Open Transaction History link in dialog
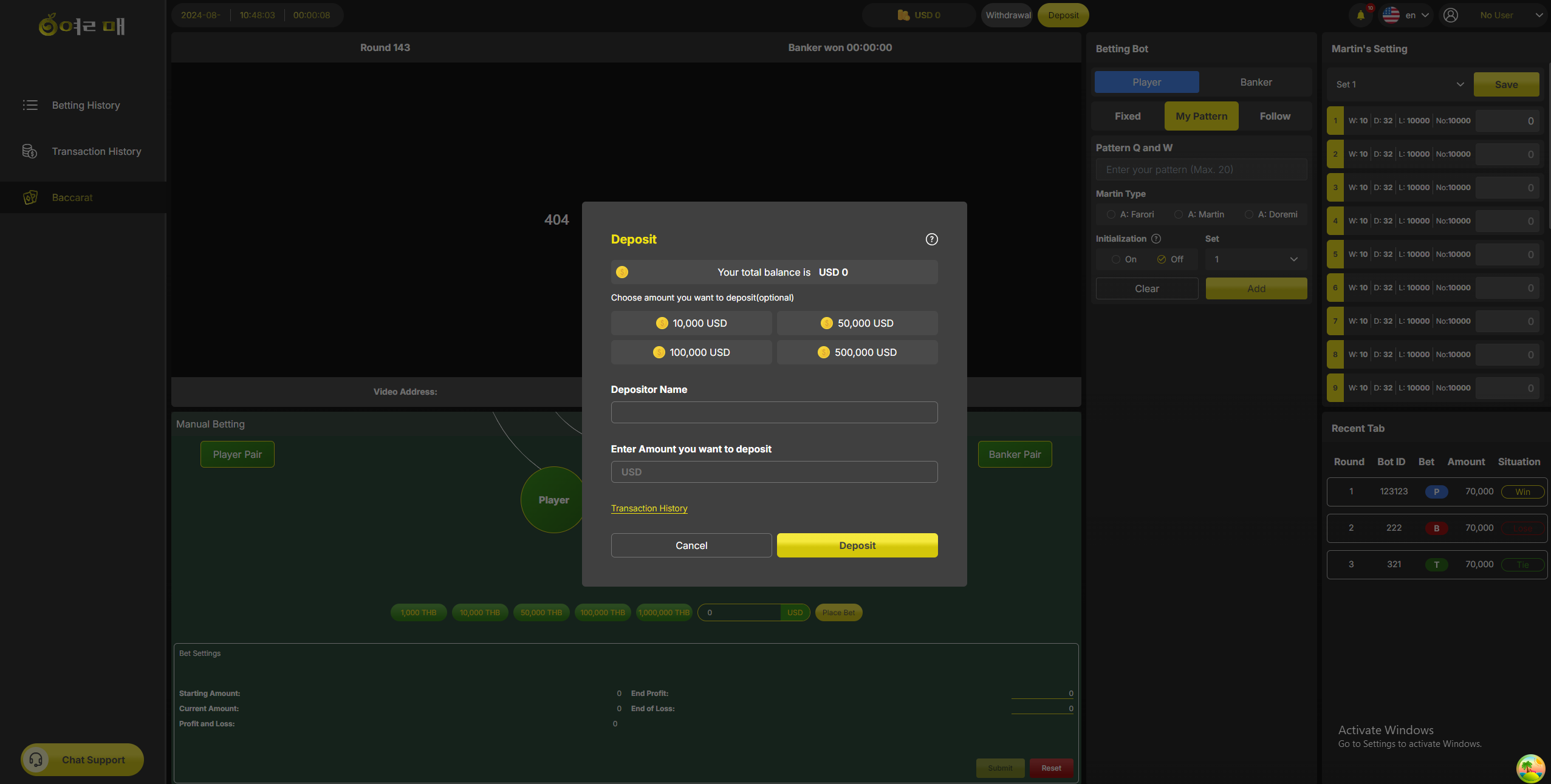 click(x=649, y=508)
